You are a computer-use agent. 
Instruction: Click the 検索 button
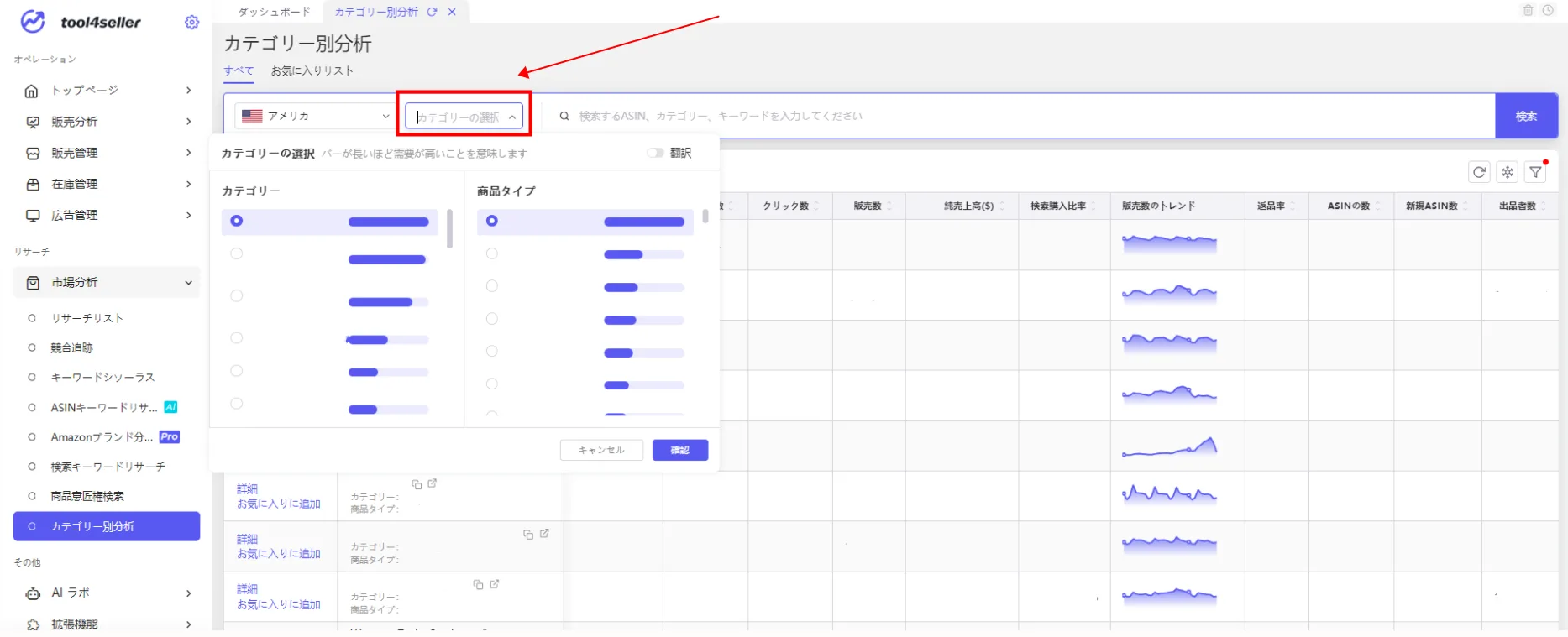1526,116
